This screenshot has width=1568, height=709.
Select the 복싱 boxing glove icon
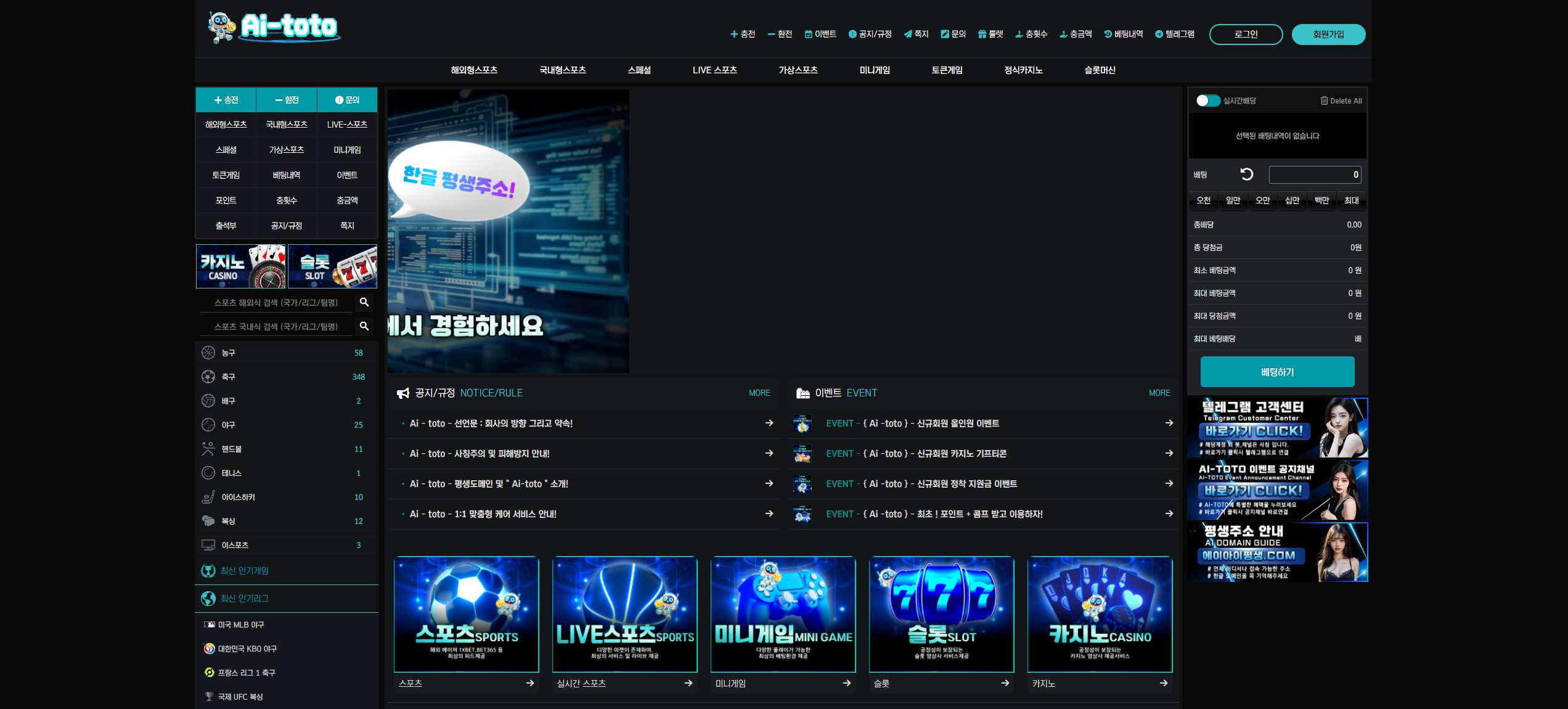pos(208,521)
